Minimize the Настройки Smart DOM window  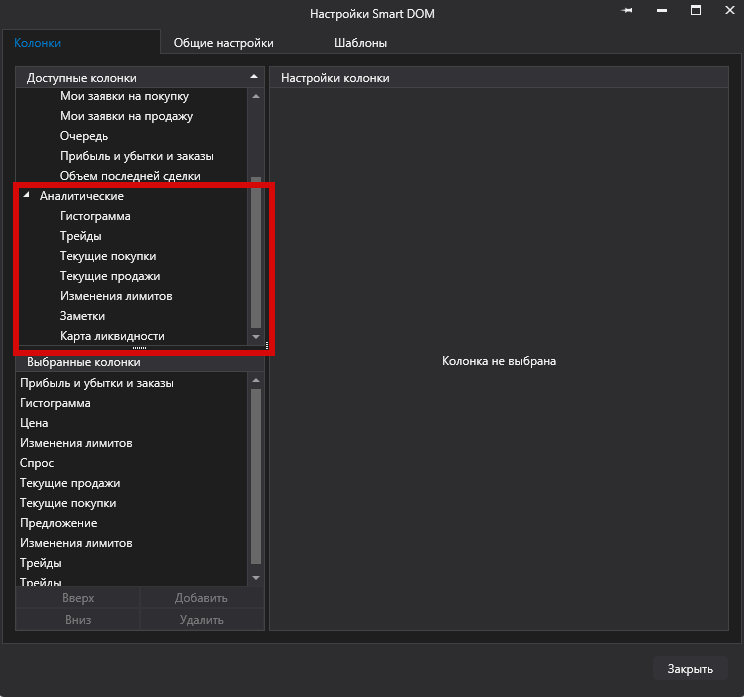(662, 10)
